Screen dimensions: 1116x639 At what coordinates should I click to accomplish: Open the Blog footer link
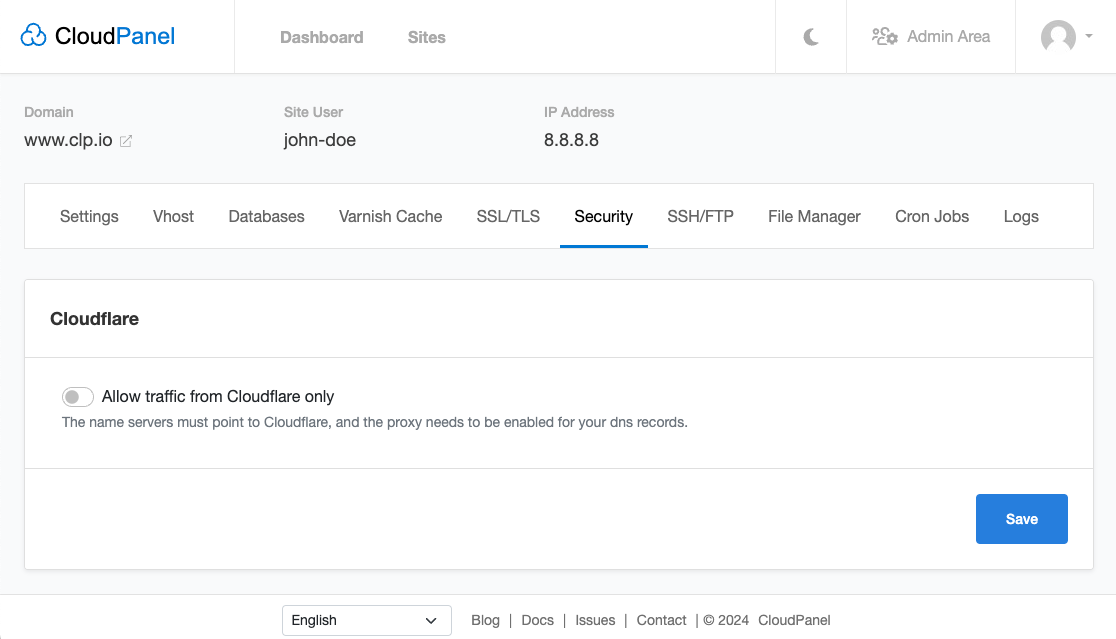[485, 620]
